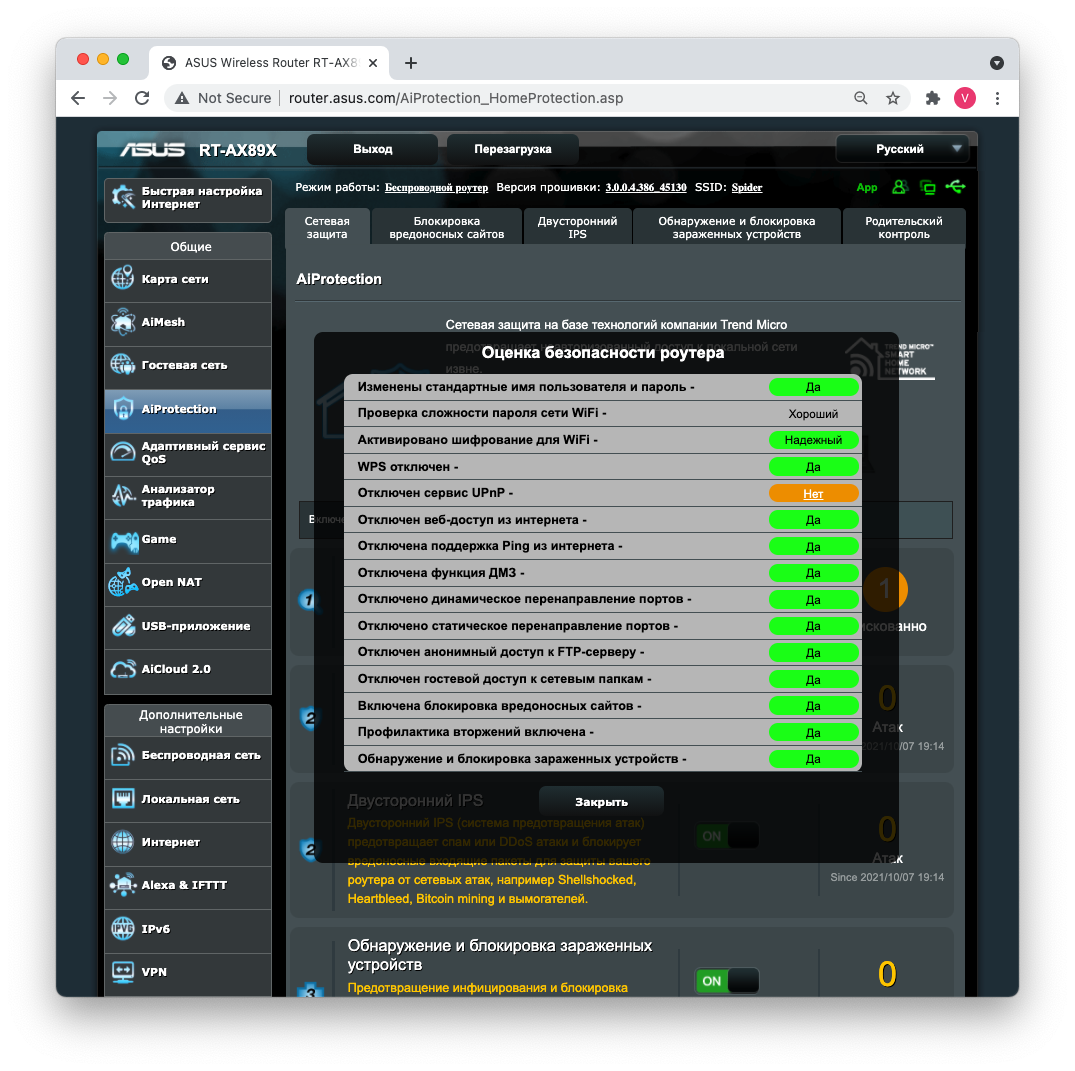Open Беспроводной роутер operation mode link
1075x1071 pixels.
pyautogui.click(x=436, y=188)
